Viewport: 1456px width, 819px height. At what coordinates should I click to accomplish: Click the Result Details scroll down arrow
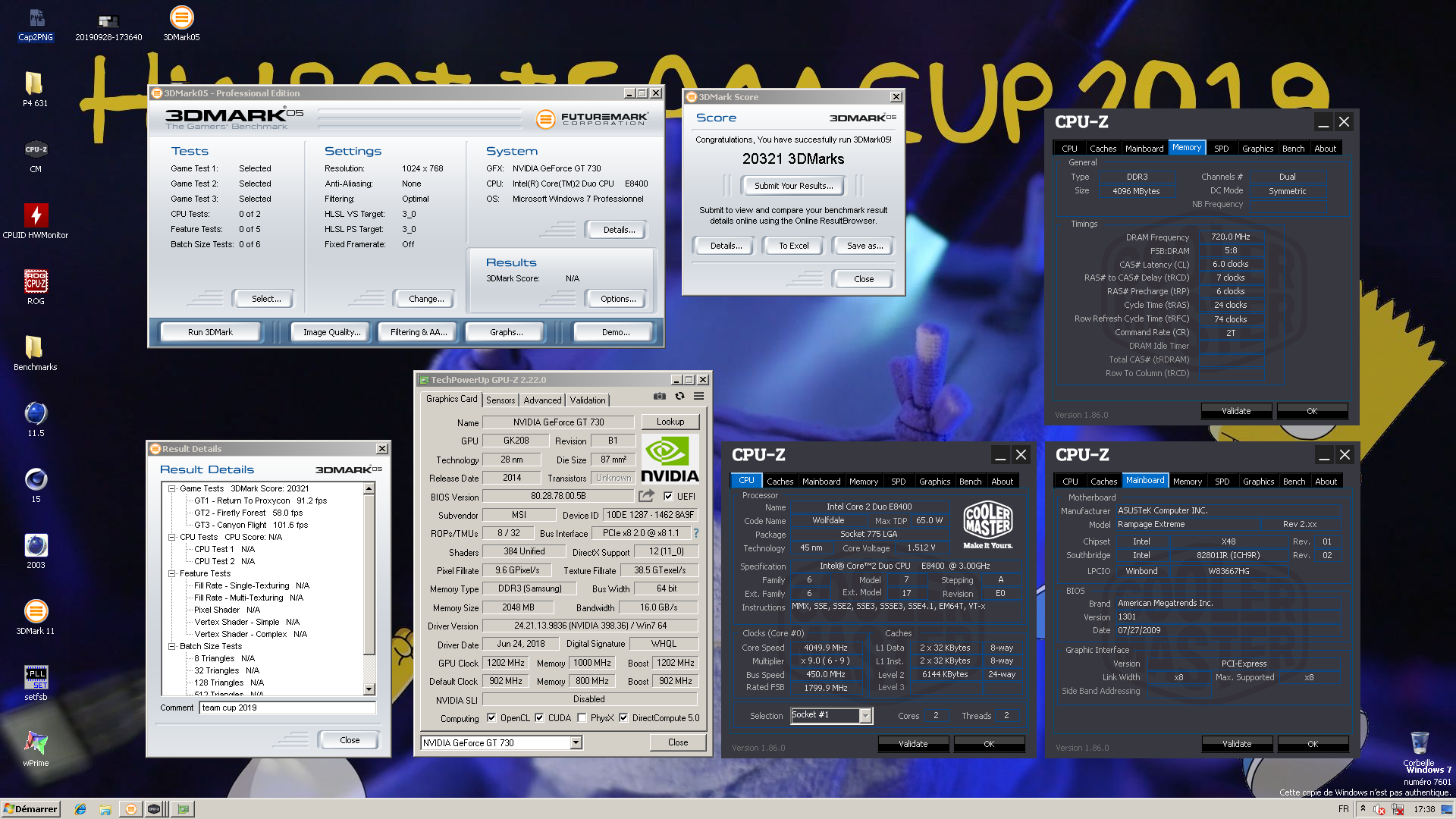(x=369, y=689)
